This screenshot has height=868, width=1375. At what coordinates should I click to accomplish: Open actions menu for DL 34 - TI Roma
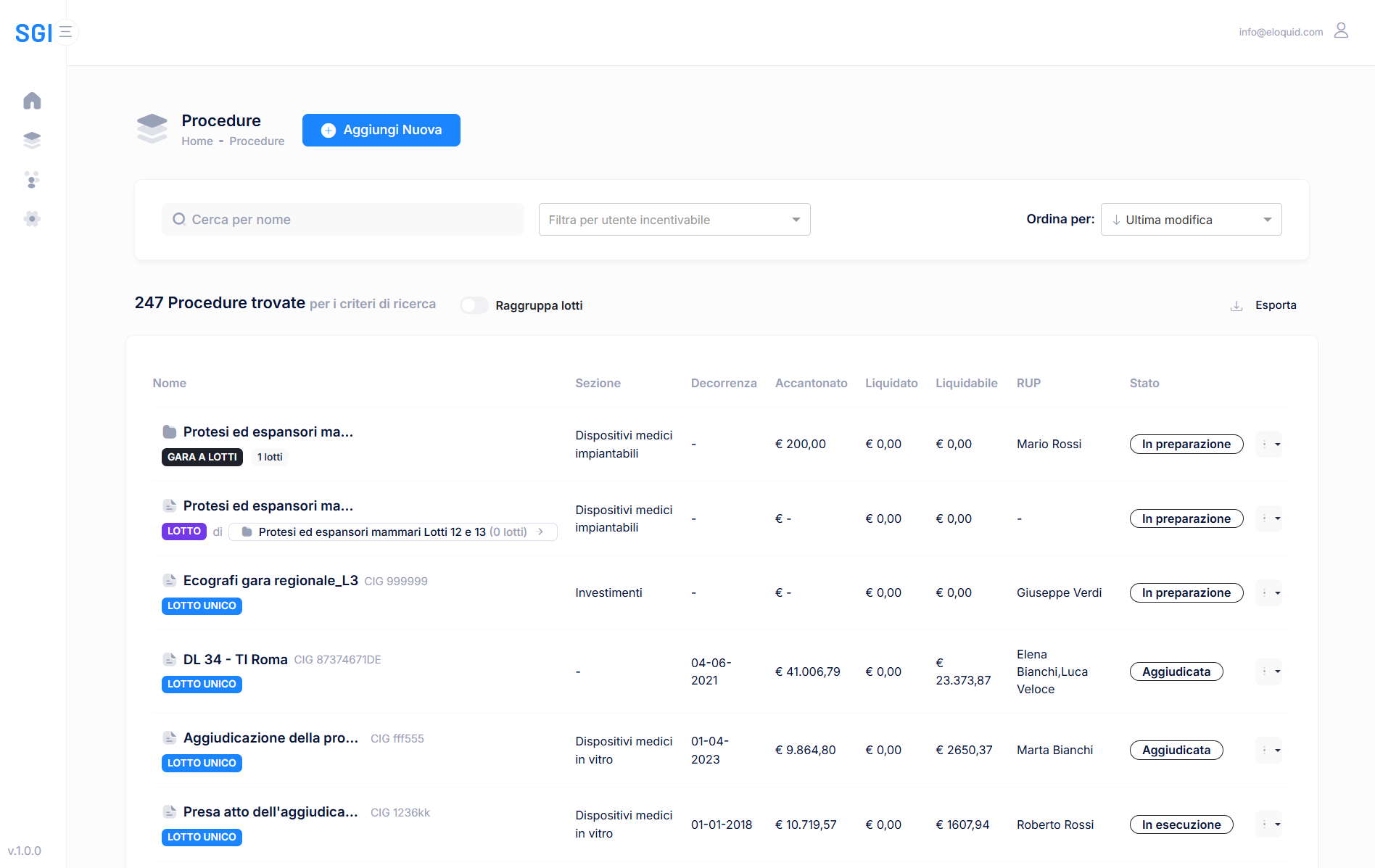point(1268,671)
